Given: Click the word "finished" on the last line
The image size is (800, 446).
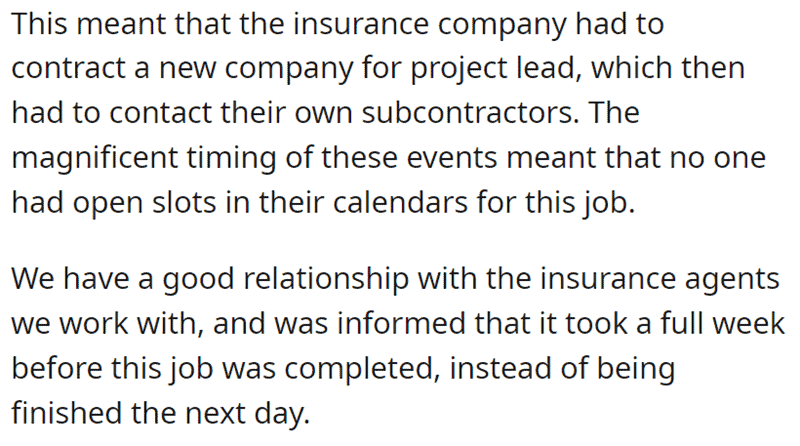Looking at the screenshot, I should point(67,412).
